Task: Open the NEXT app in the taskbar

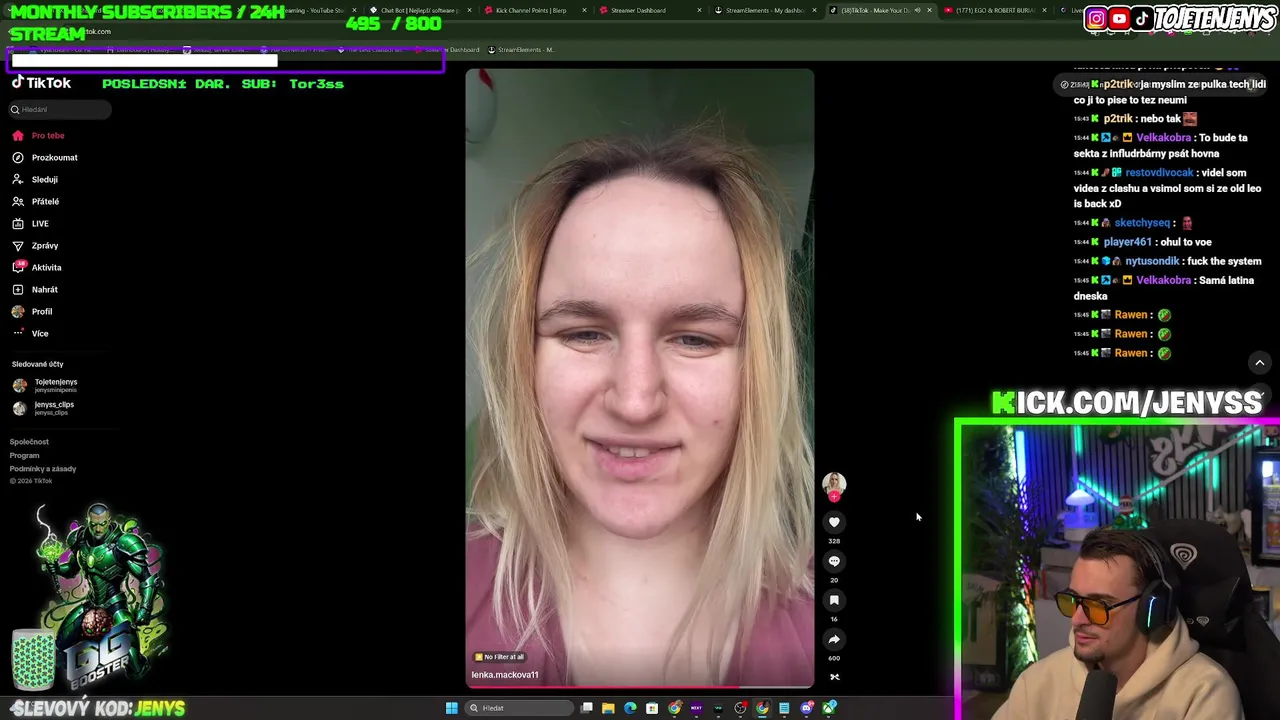Action: coord(696,708)
